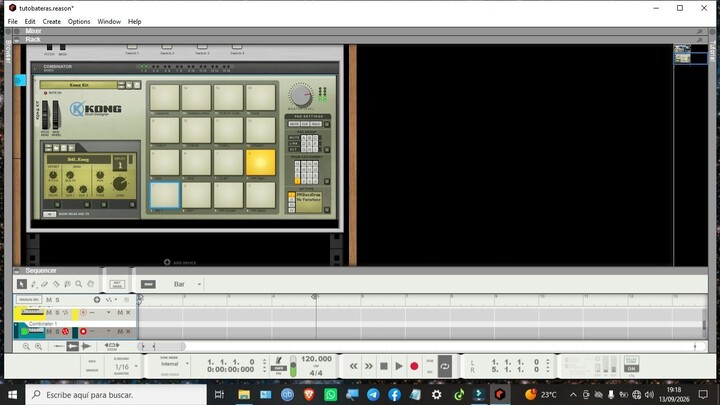The width and height of the screenshot is (720, 405).
Task: Click the Play transport button
Action: [399, 366]
